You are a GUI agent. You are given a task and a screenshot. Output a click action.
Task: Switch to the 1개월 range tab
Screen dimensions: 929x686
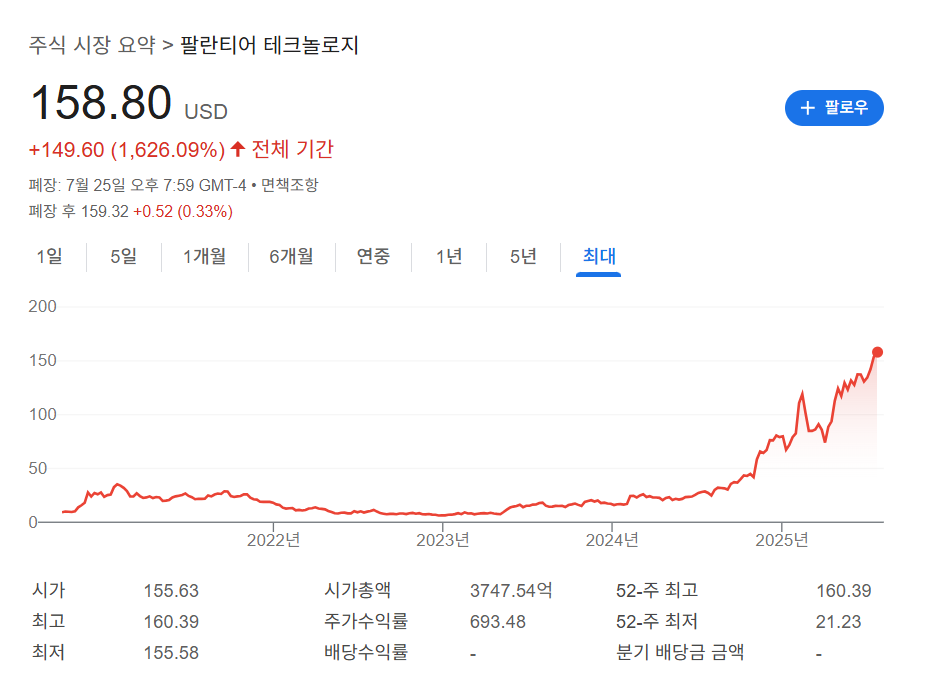(x=204, y=257)
